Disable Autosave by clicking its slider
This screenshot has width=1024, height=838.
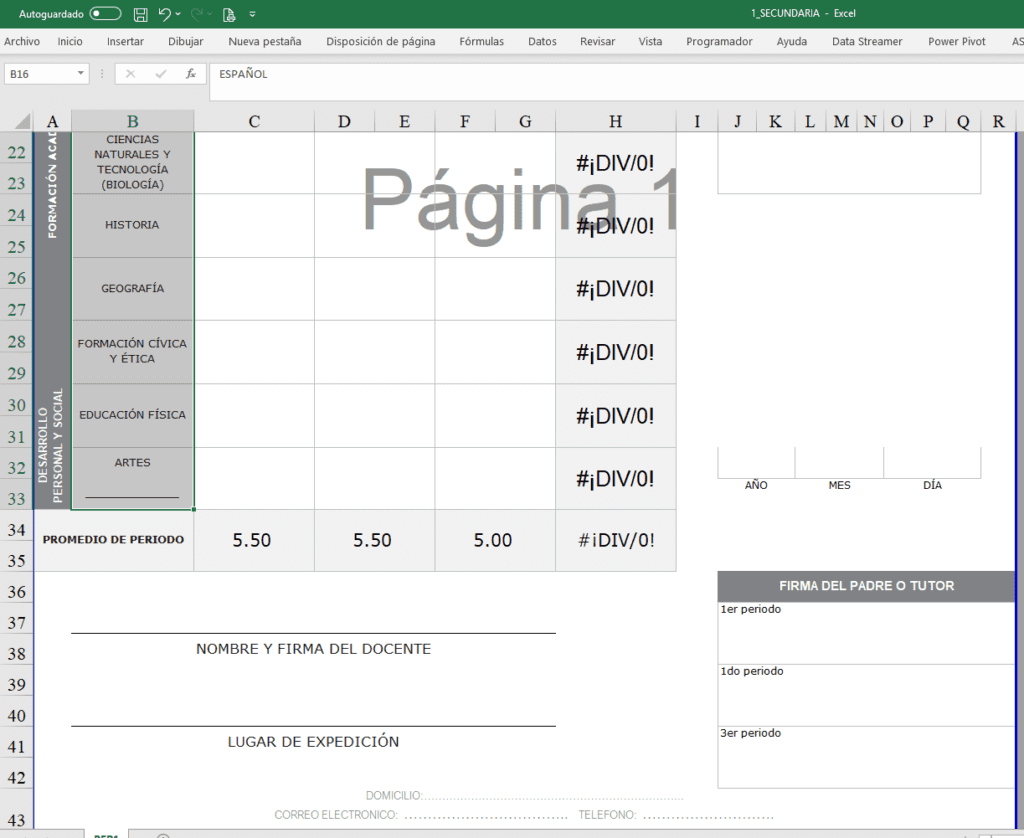point(103,14)
